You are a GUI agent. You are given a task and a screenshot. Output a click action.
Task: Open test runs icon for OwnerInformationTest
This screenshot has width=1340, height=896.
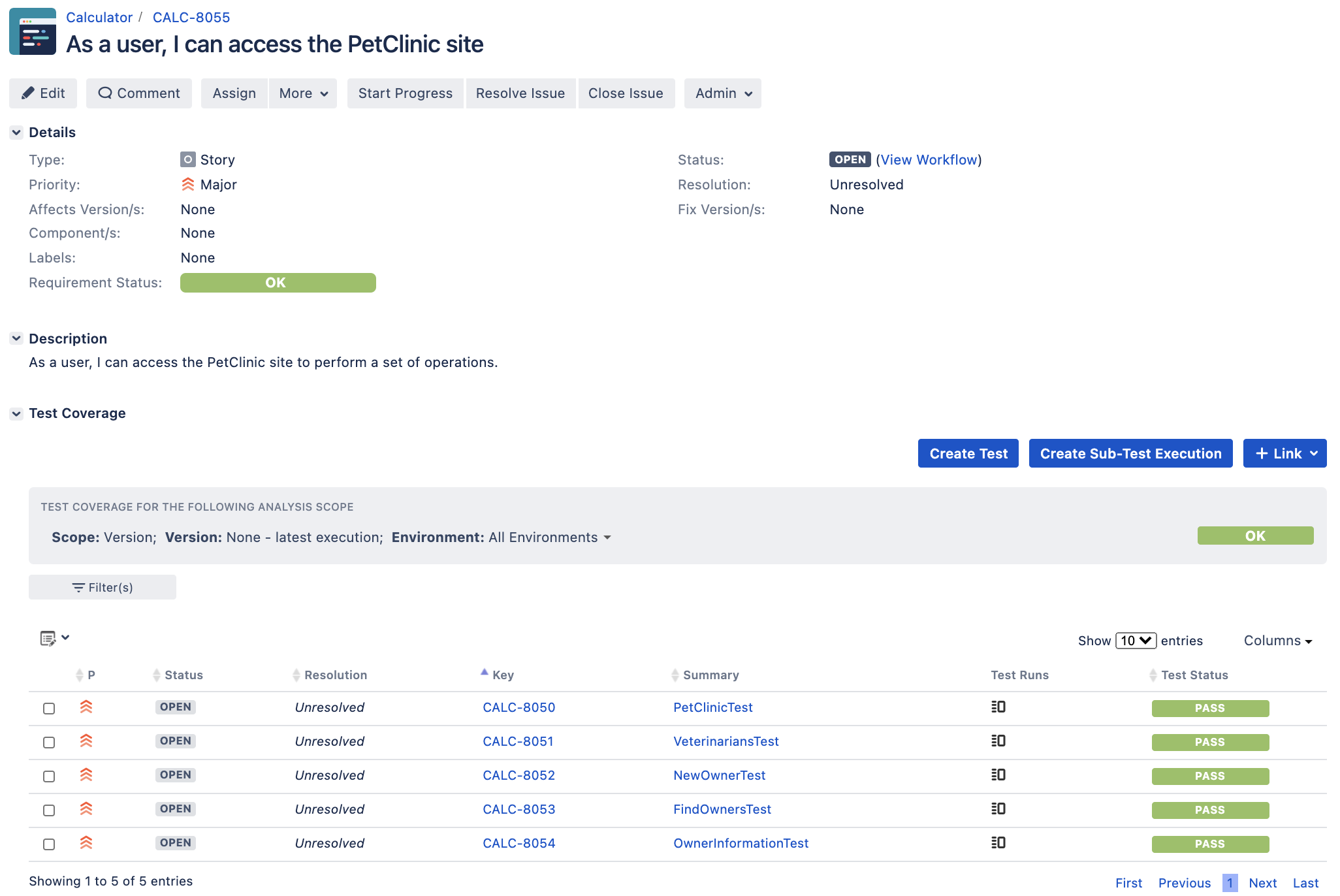(x=998, y=842)
